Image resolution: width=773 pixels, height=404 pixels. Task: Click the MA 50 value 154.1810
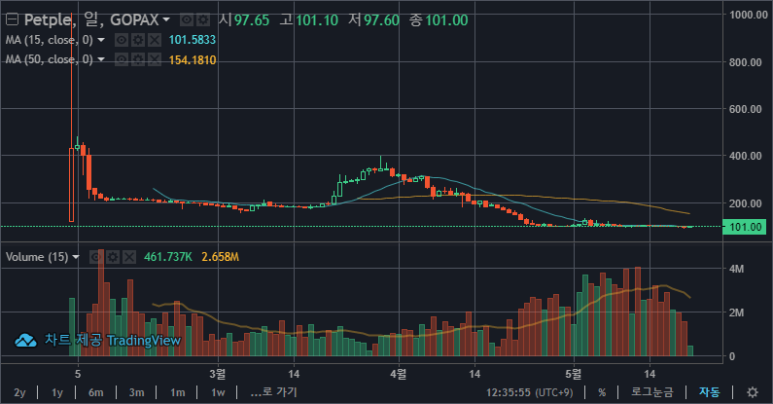(x=192, y=60)
